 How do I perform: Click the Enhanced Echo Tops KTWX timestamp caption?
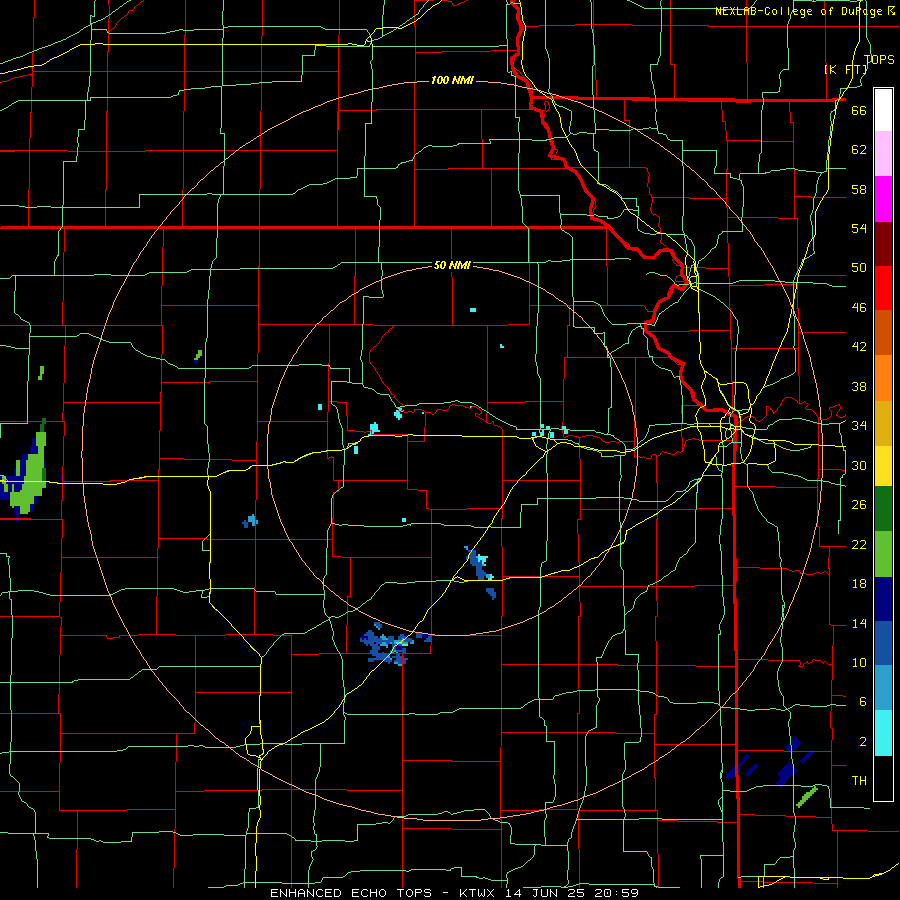[x=454, y=893]
